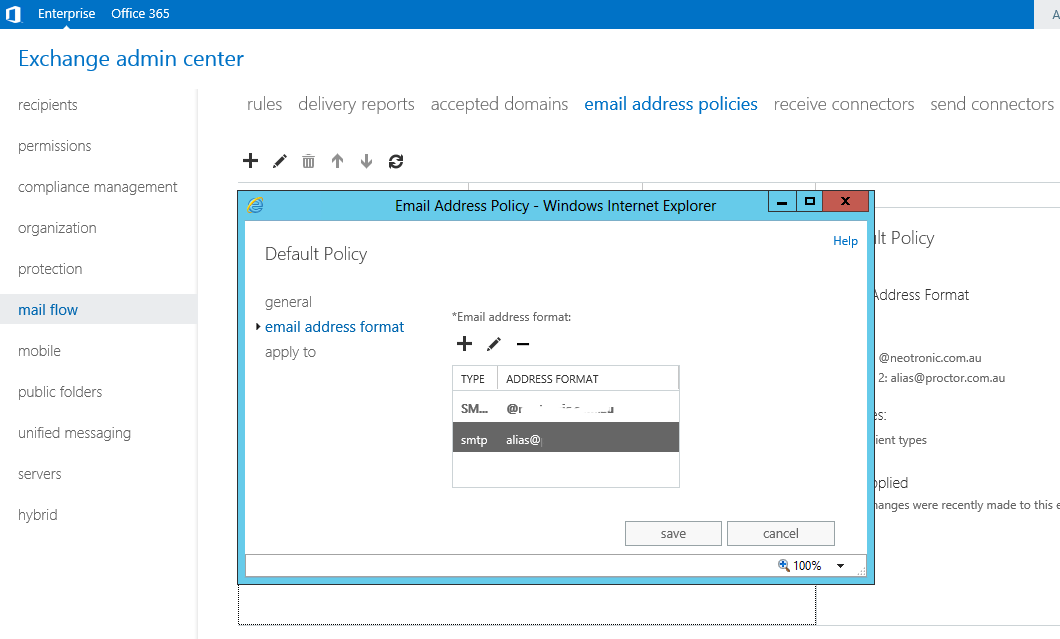This screenshot has width=1060, height=639.
Task: Go to the general section of Default Policy
Action: (x=288, y=301)
